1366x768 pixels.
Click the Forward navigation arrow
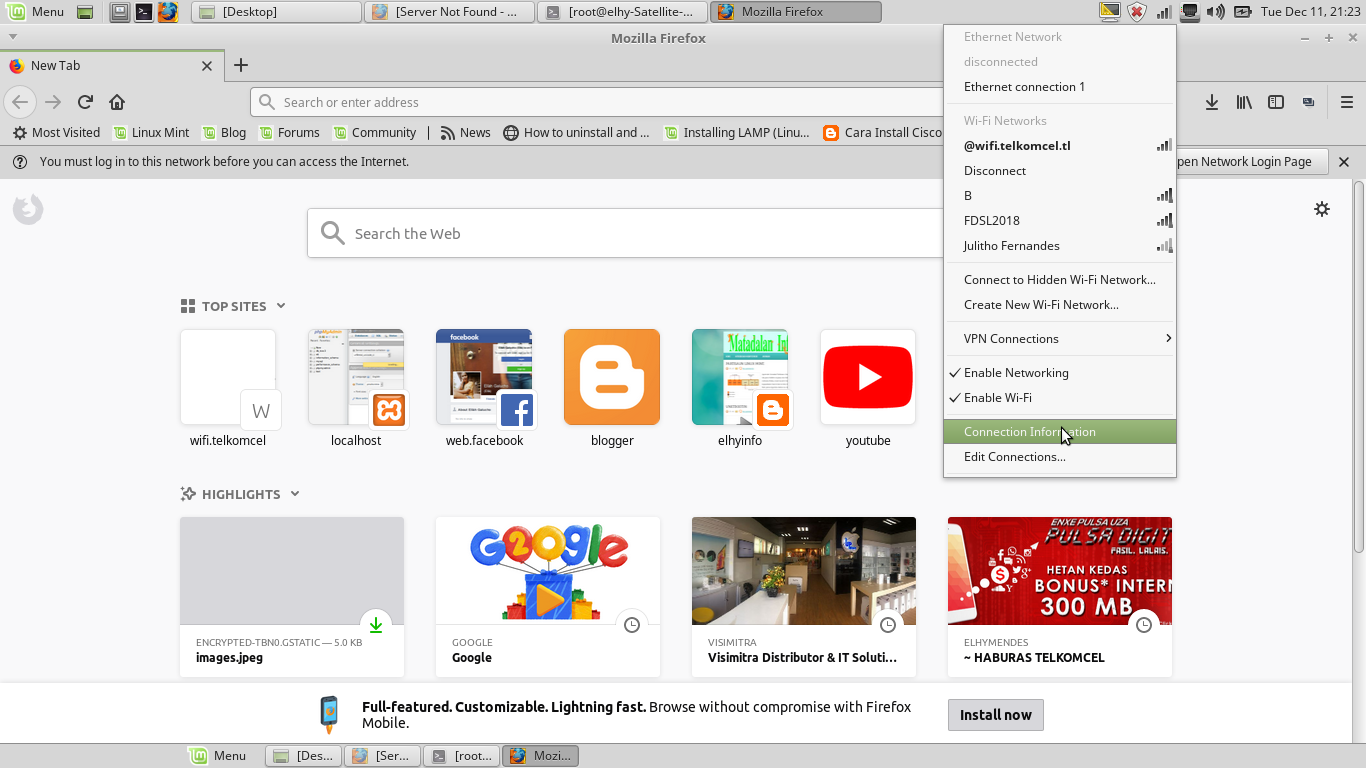tap(53, 102)
